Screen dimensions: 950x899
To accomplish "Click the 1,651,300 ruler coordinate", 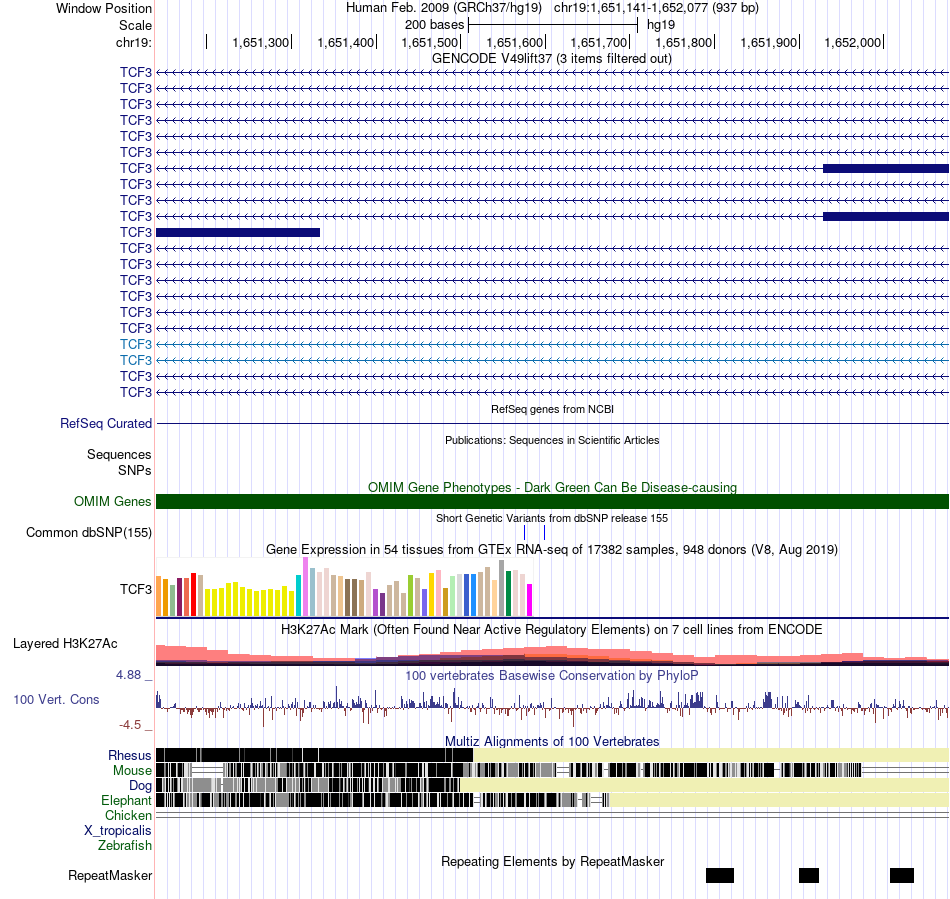I will click(x=261, y=42).
